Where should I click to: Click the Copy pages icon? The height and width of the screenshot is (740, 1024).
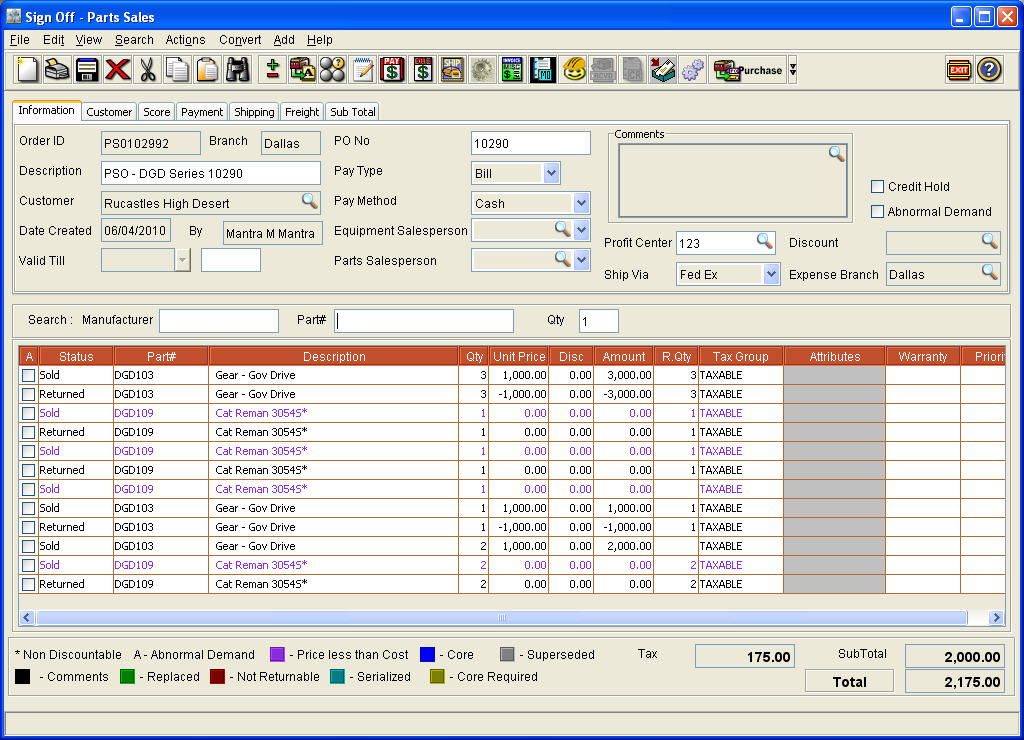pyautogui.click(x=177, y=69)
